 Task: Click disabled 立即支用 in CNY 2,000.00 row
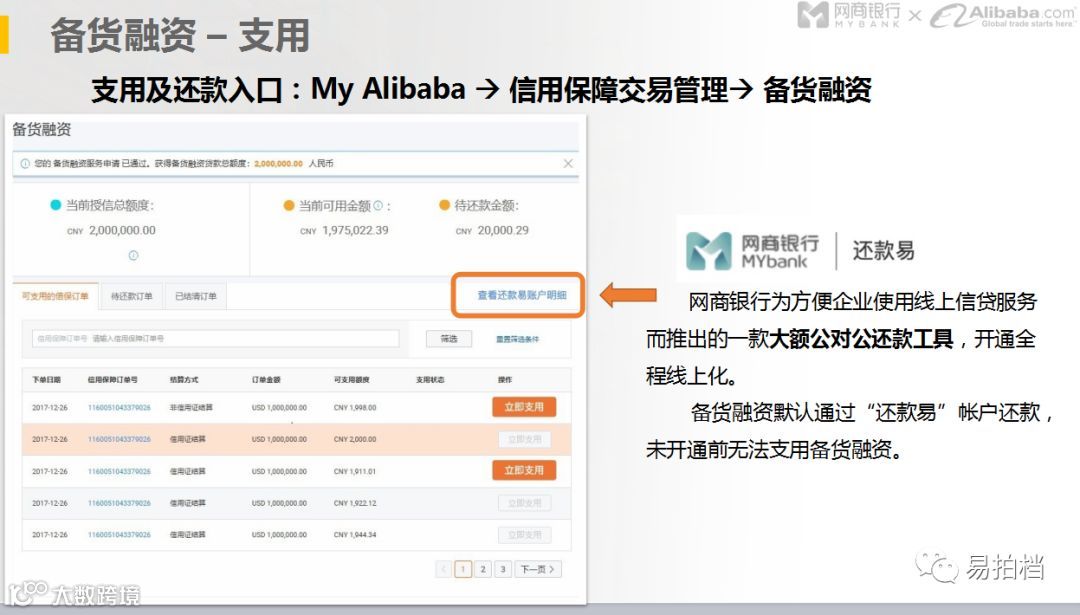pos(524,439)
